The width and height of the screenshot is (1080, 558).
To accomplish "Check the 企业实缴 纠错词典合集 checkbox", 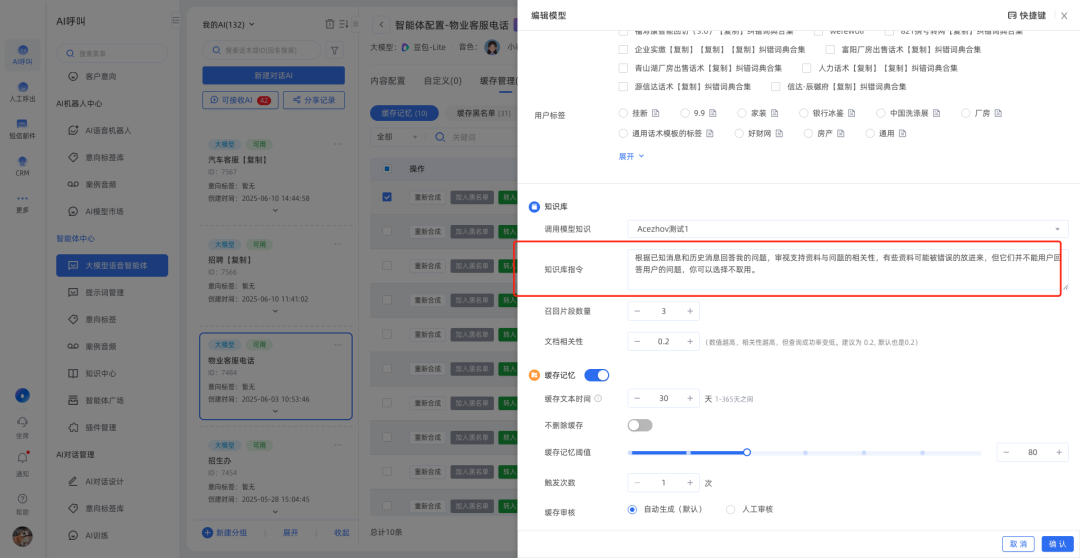I will (x=623, y=50).
